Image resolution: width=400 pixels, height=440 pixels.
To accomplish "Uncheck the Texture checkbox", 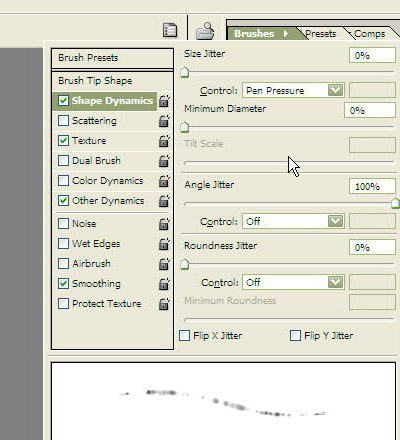I will point(63,140).
